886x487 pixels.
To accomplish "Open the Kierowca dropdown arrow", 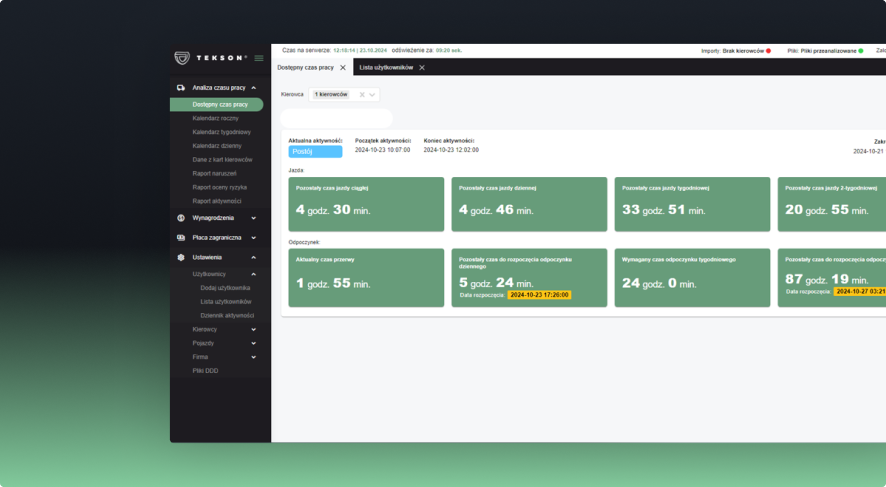I will 372,94.
